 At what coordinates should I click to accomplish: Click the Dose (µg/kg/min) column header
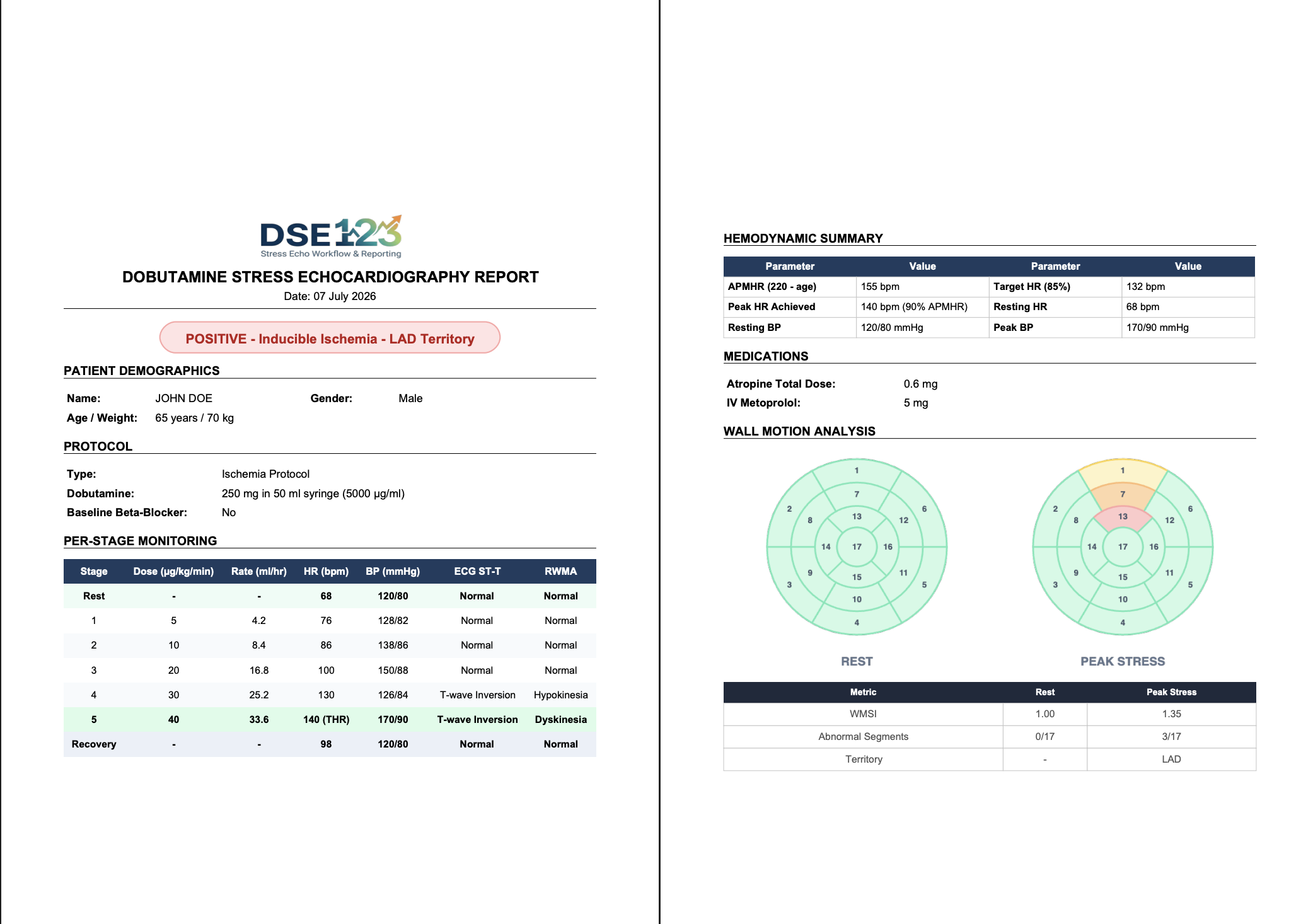click(x=173, y=571)
